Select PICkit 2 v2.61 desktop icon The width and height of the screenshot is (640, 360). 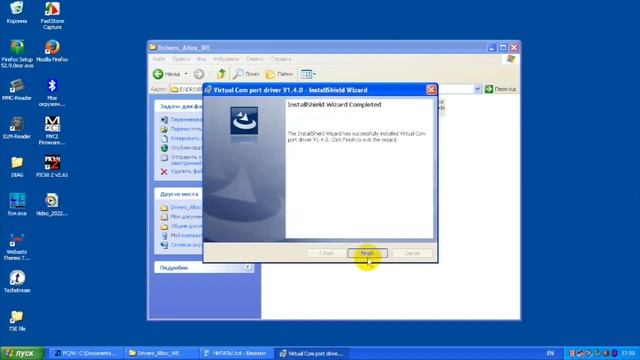[52, 167]
